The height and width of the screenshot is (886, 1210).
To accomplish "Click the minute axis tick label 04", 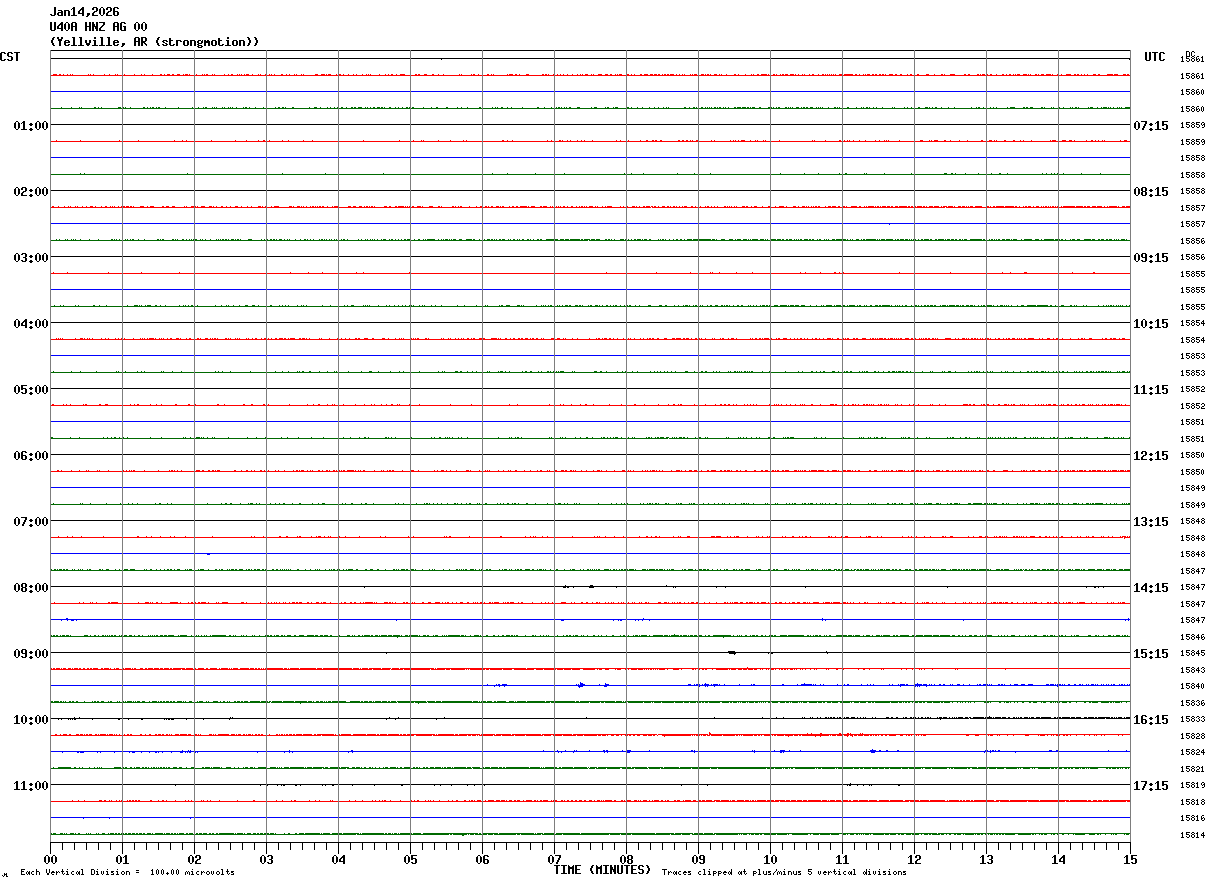I will click(338, 859).
